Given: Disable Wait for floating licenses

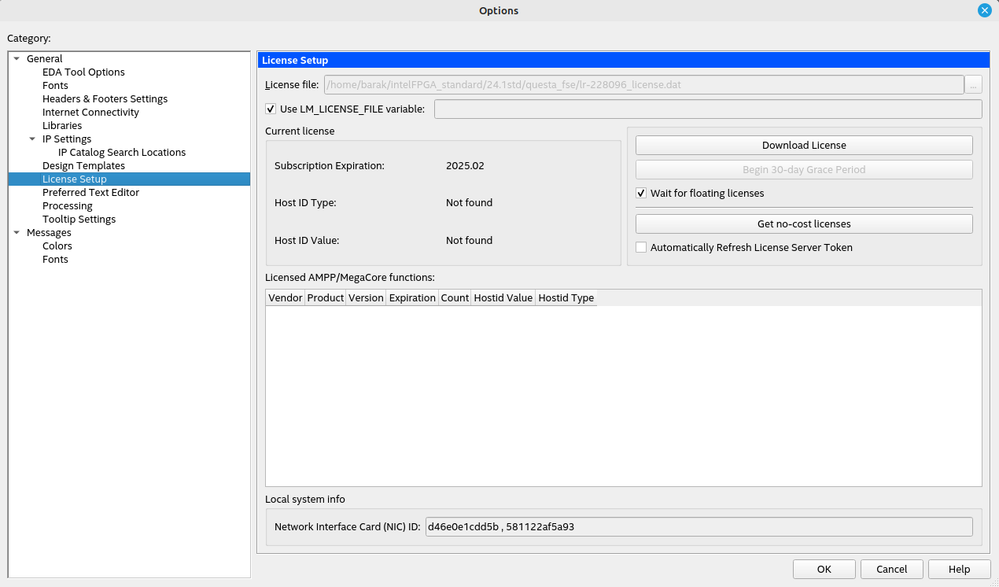Looking at the screenshot, I should [x=641, y=193].
